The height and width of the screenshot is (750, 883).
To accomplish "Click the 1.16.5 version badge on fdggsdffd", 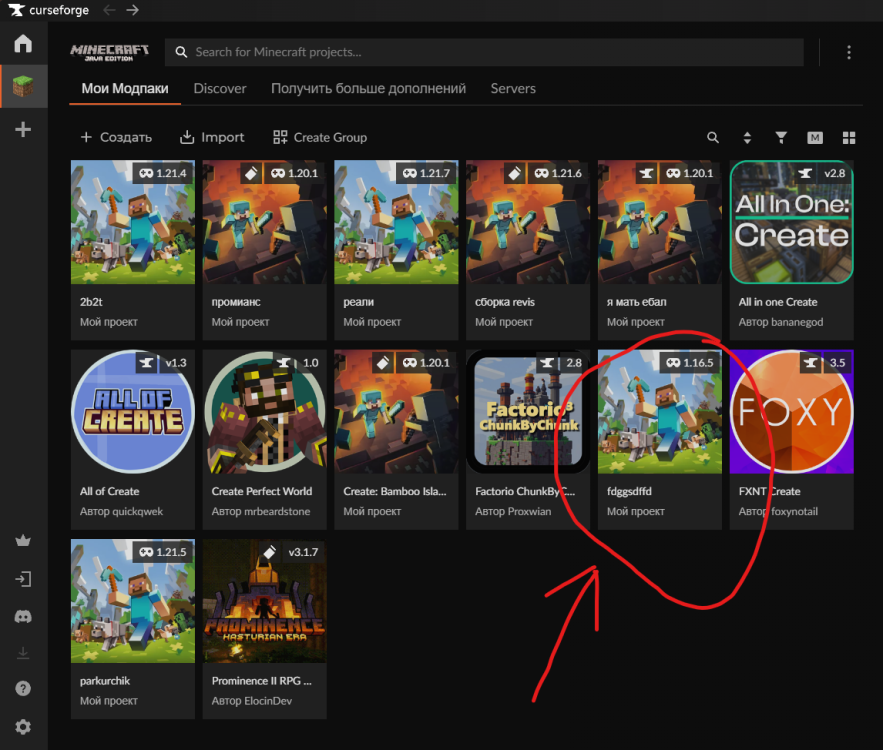I will (690, 363).
